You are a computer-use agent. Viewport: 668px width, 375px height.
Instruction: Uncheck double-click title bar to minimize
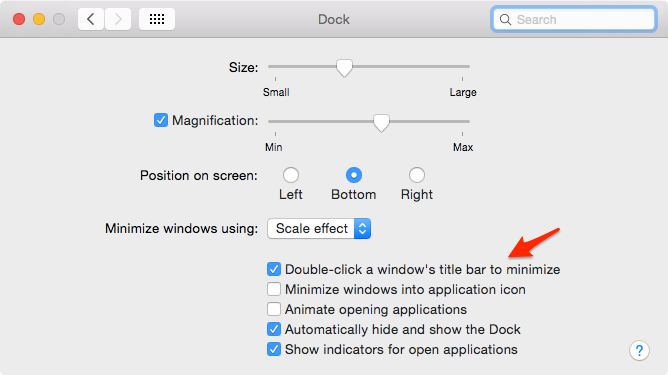[x=274, y=269]
